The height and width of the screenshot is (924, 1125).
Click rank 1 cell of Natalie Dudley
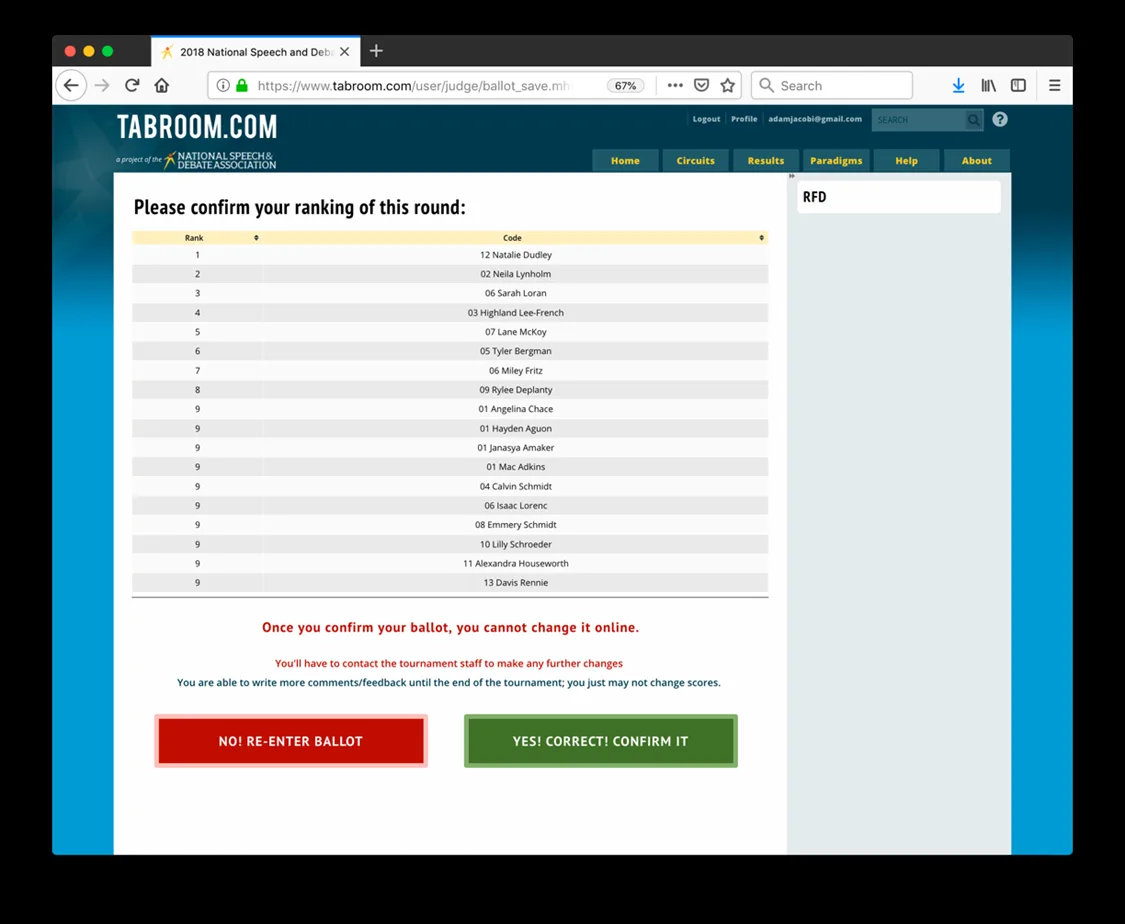[197, 255]
